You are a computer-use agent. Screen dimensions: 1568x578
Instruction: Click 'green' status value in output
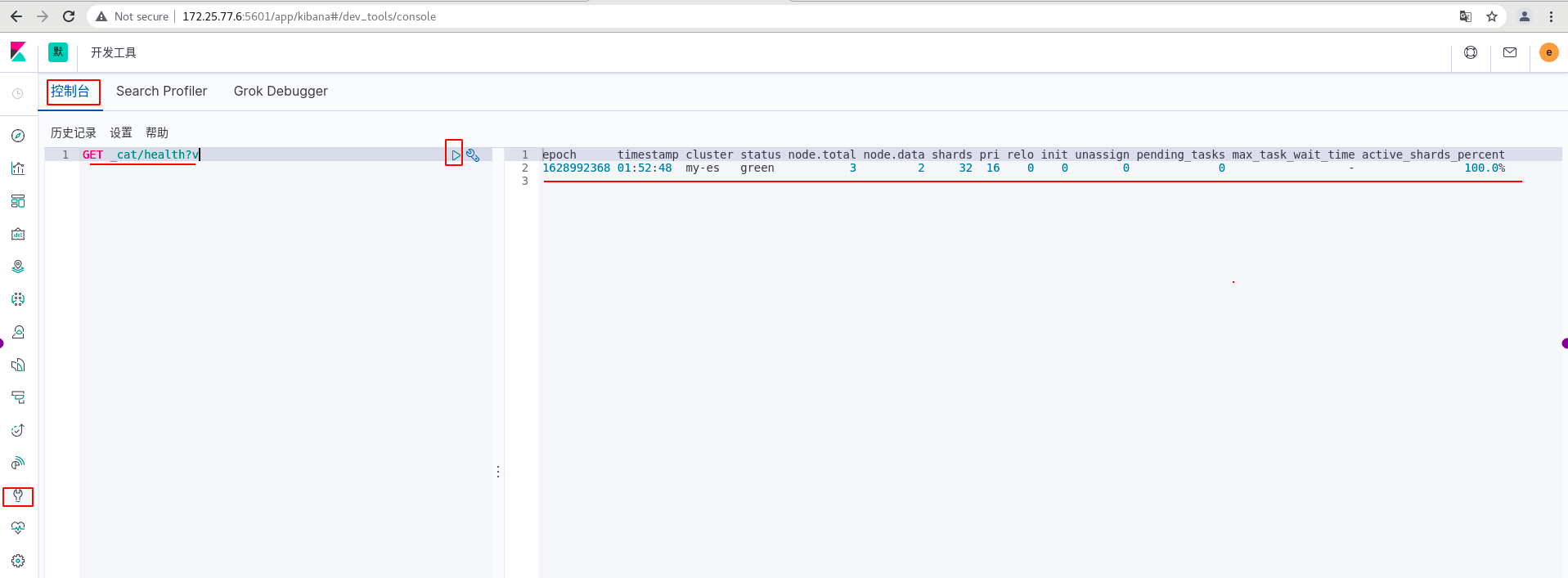757,168
